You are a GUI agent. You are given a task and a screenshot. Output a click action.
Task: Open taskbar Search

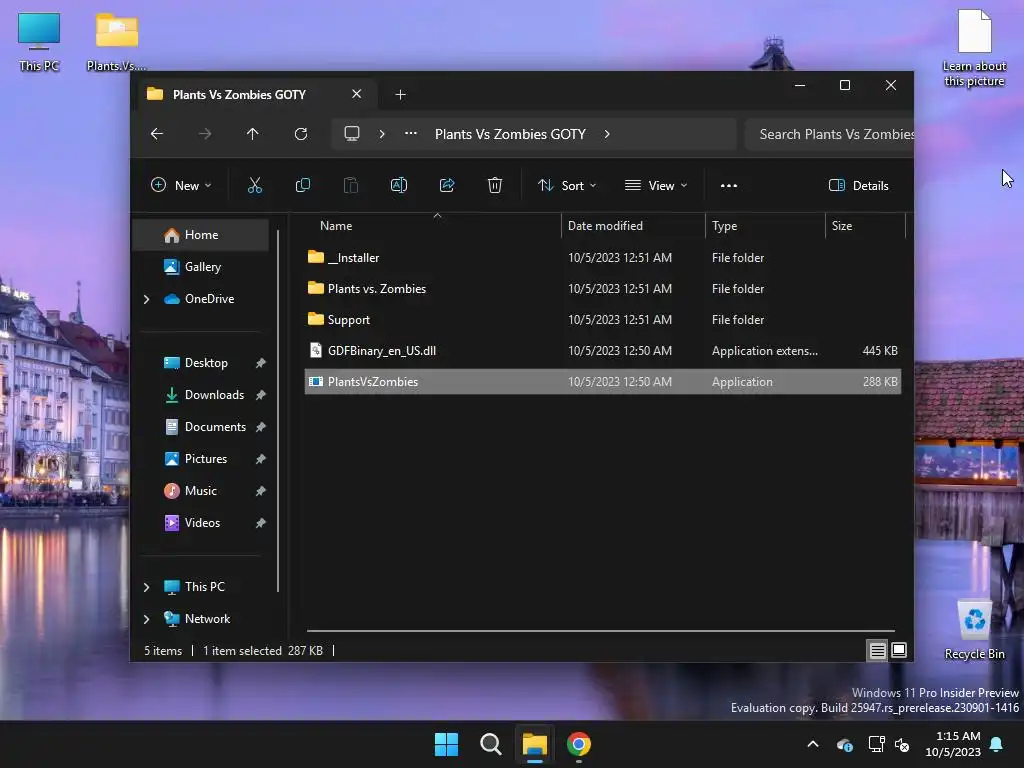pyautogui.click(x=490, y=744)
